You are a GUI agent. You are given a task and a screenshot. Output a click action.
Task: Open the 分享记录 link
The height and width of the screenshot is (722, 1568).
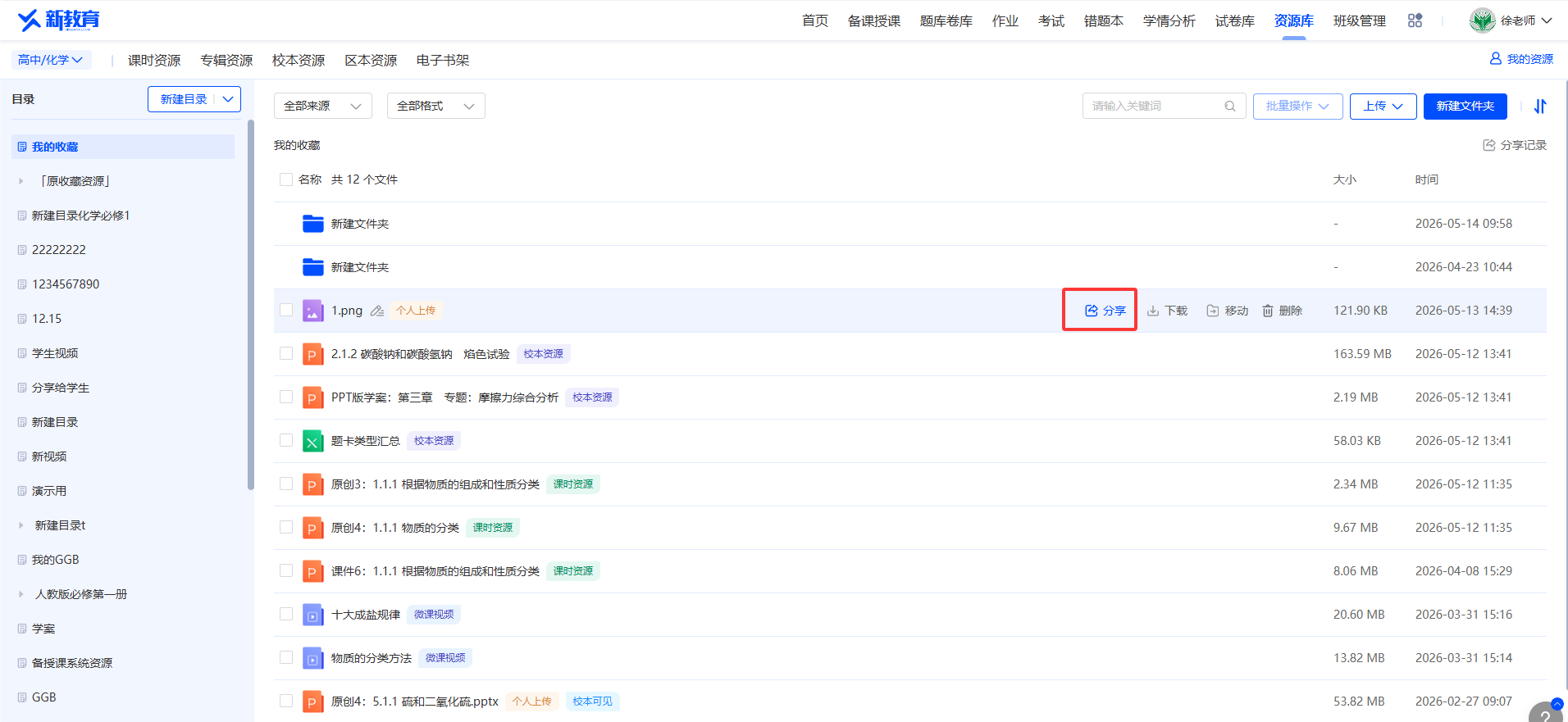(1515, 145)
